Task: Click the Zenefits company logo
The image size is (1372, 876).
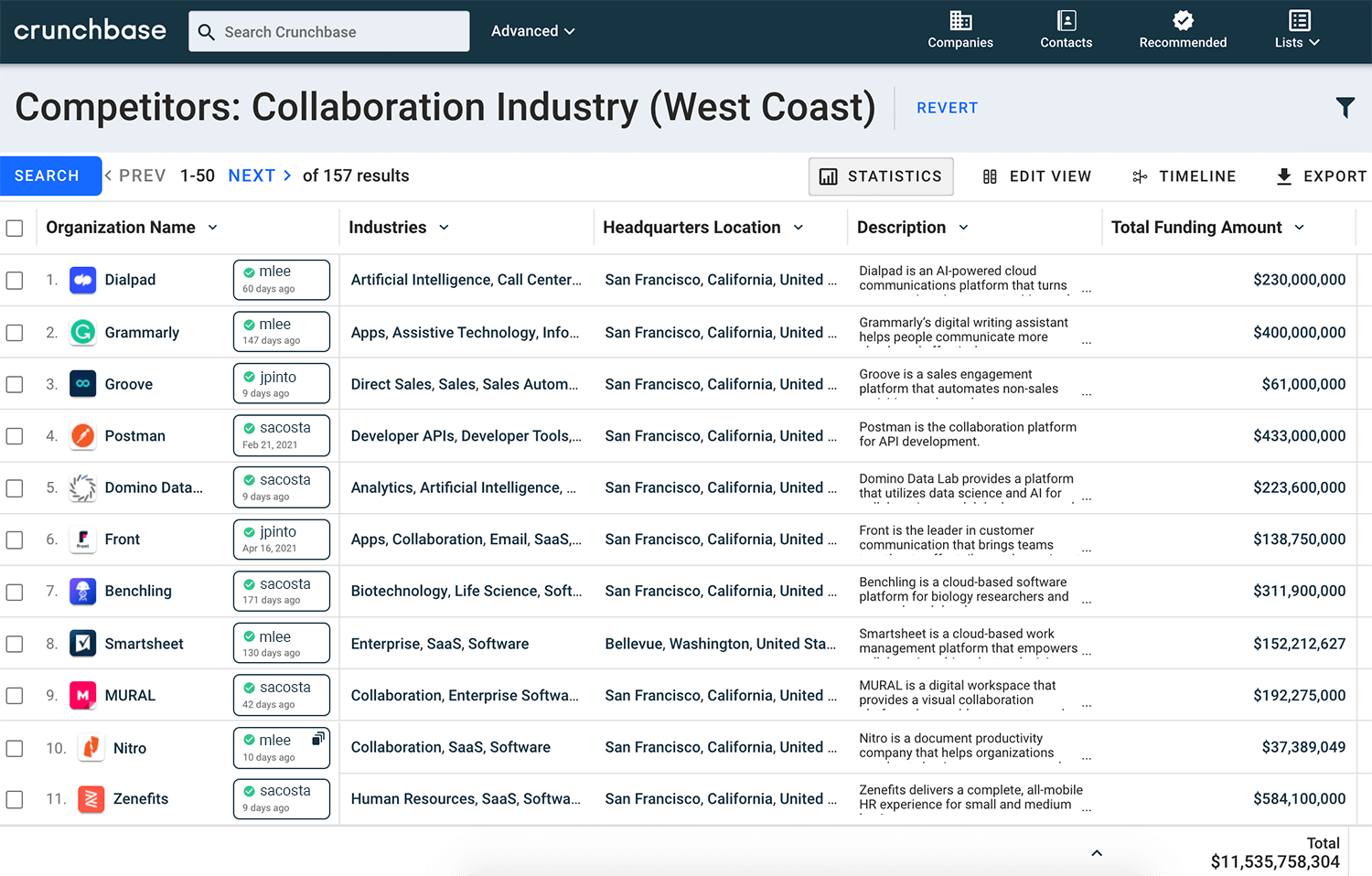Action: point(91,799)
